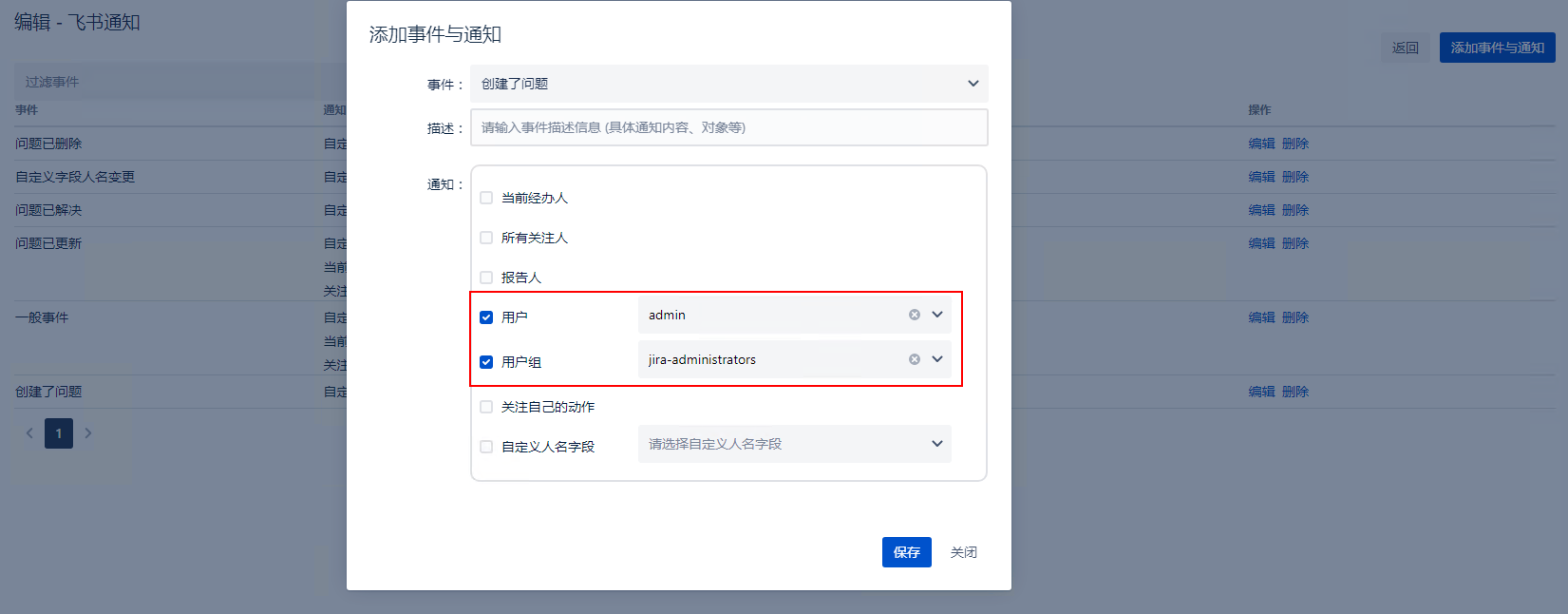Enable the 自定义人名字段 checkbox
Screen dimensions: 1568x614
coord(486,447)
